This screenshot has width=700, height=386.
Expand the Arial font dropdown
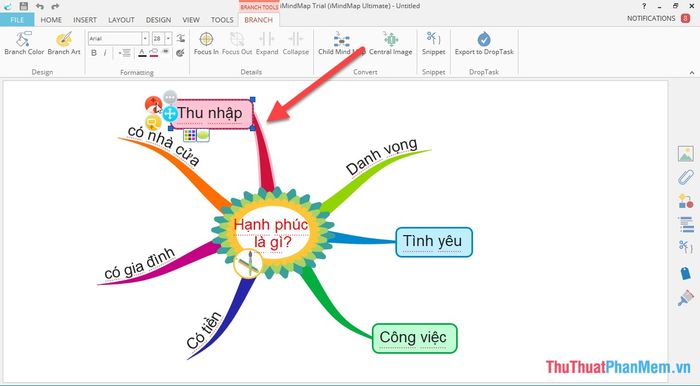(x=145, y=39)
